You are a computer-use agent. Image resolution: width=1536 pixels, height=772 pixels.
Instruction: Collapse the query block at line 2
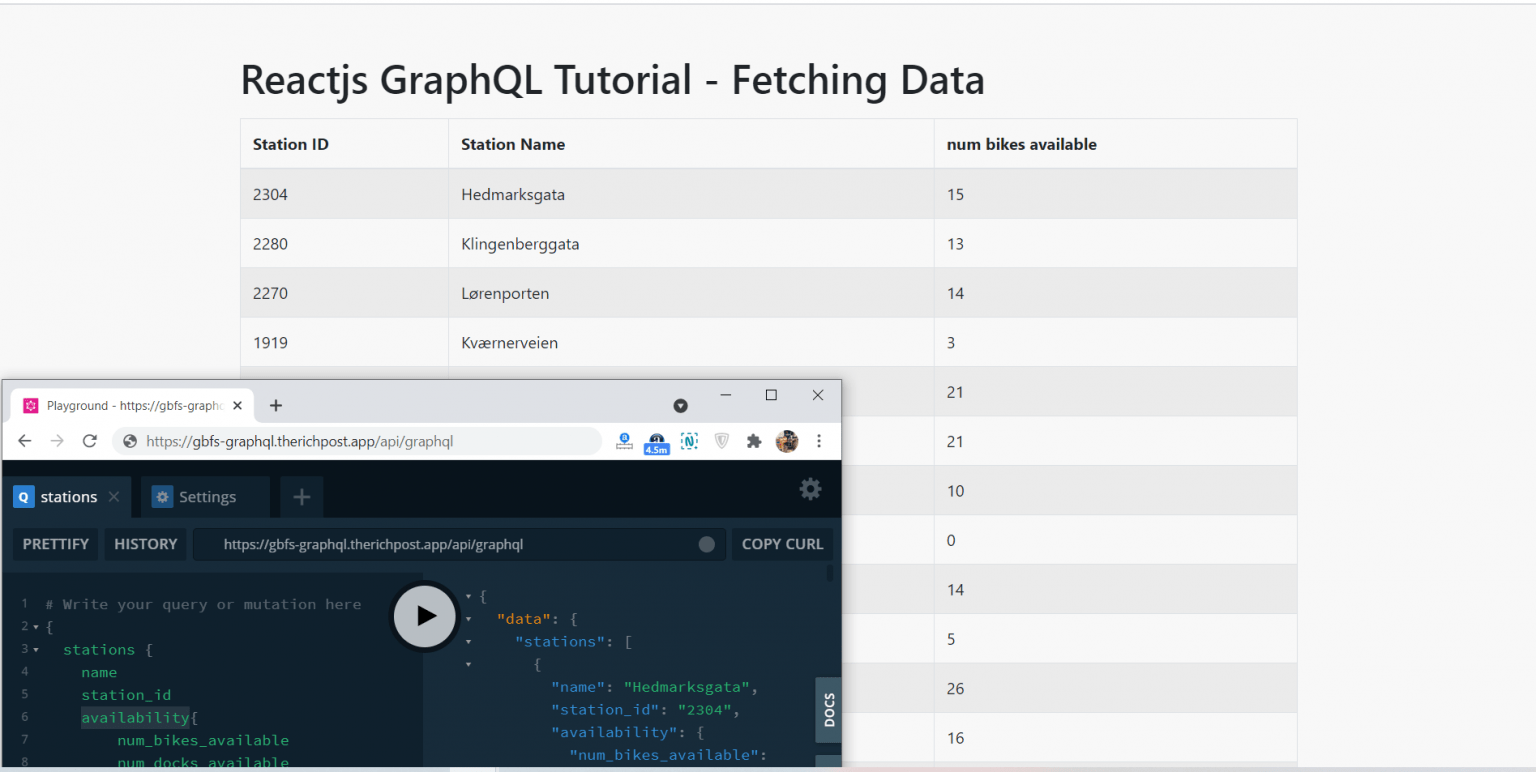tap(38, 626)
